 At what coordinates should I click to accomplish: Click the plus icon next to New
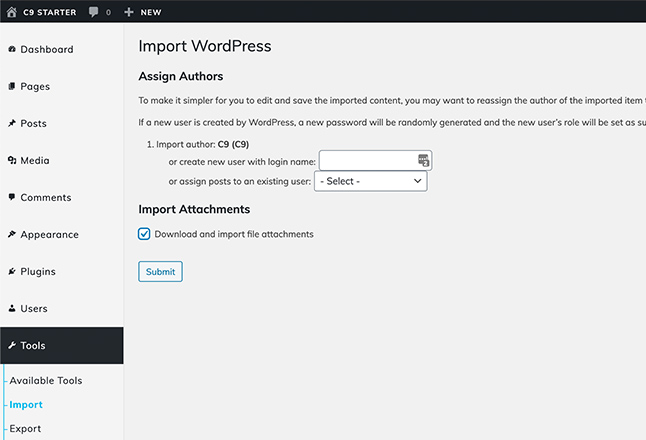tap(129, 12)
